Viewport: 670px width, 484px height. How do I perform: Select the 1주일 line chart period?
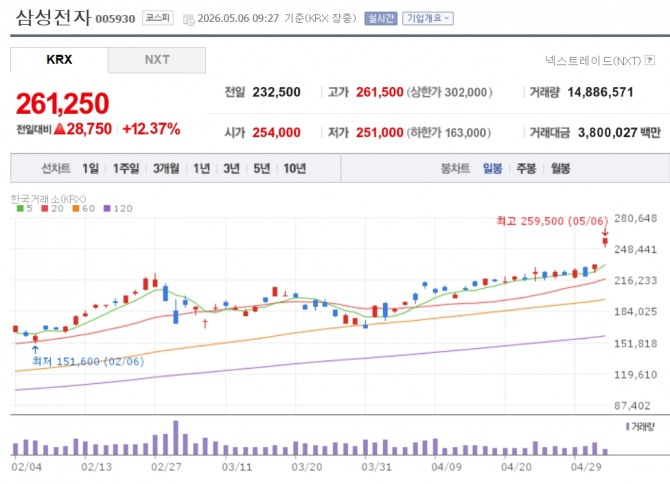126,168
